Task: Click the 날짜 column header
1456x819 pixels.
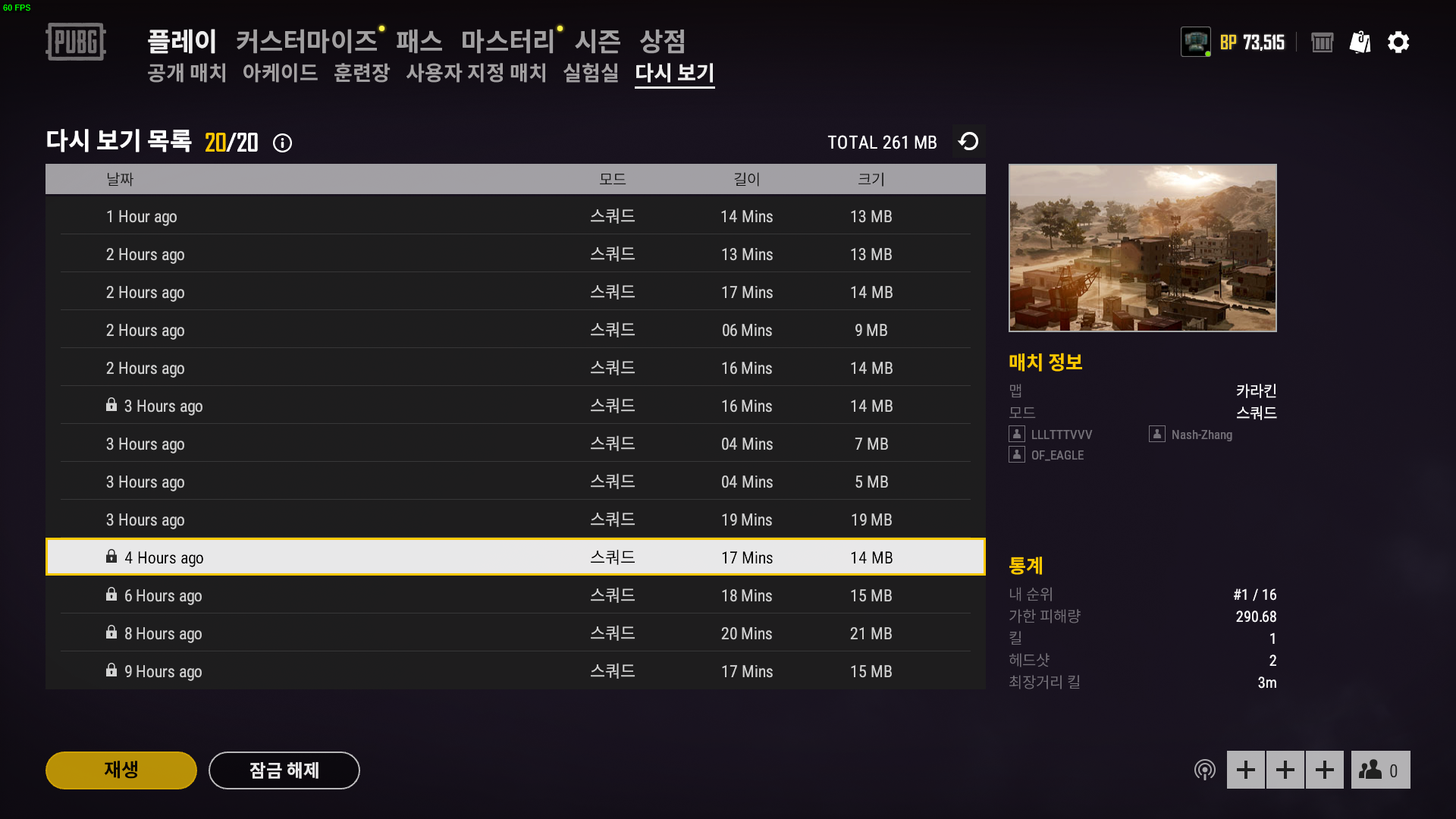Action: tap(120, 179)
